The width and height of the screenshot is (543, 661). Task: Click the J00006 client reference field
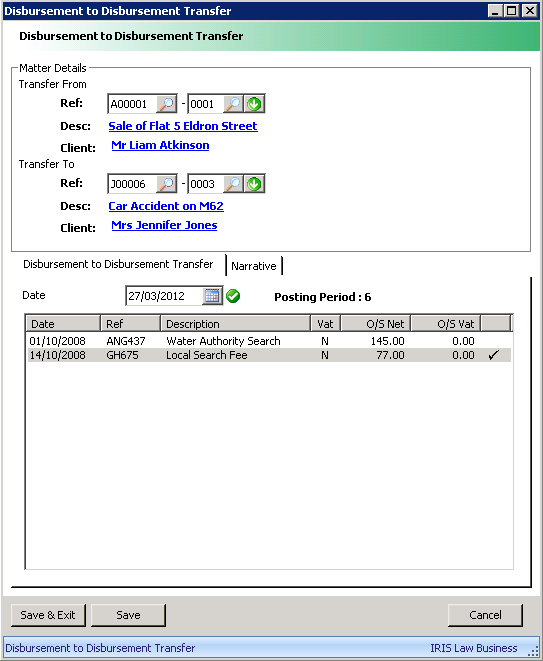[x=133, y=184]
